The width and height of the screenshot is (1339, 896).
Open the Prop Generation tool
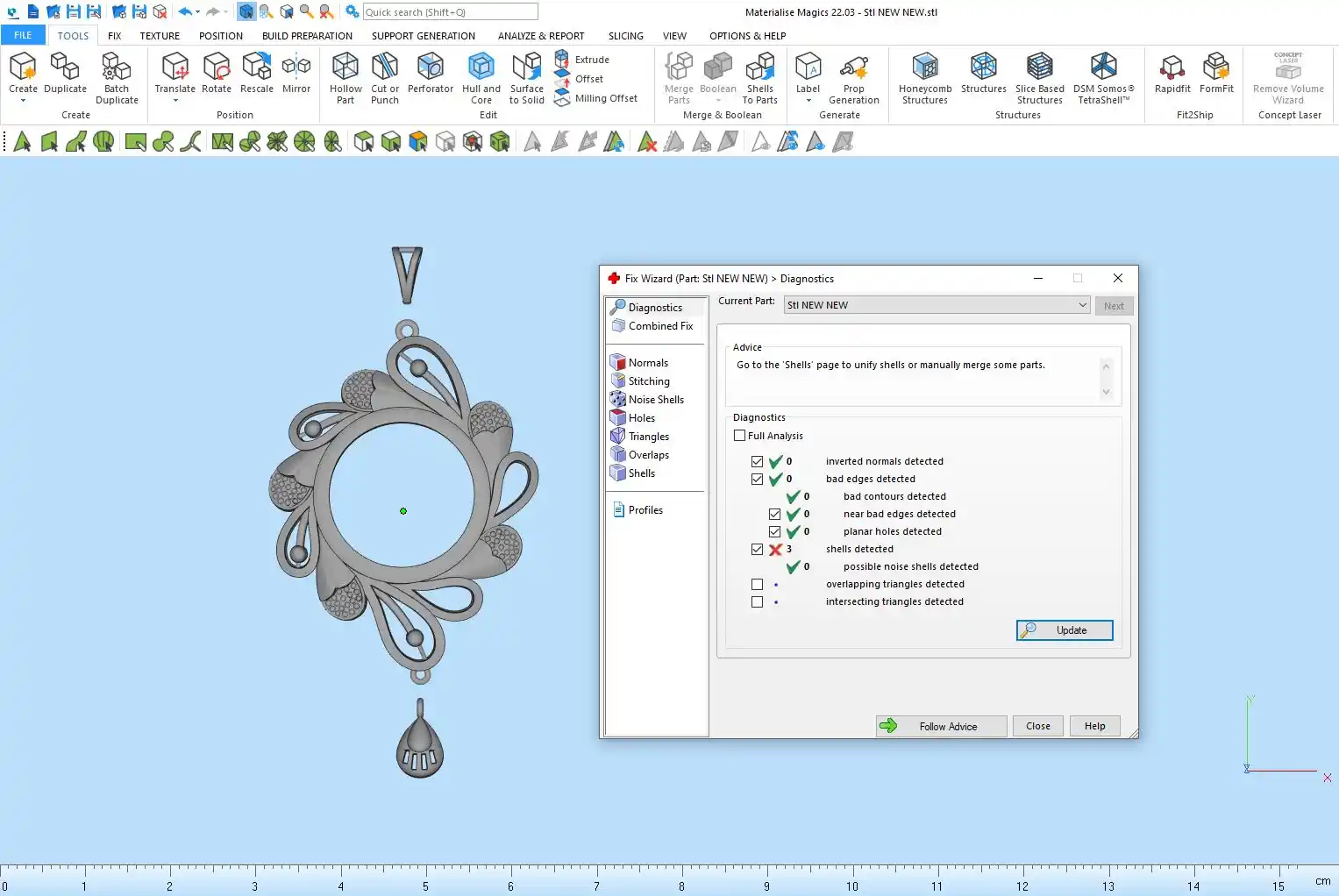click(x=853, y=68)
